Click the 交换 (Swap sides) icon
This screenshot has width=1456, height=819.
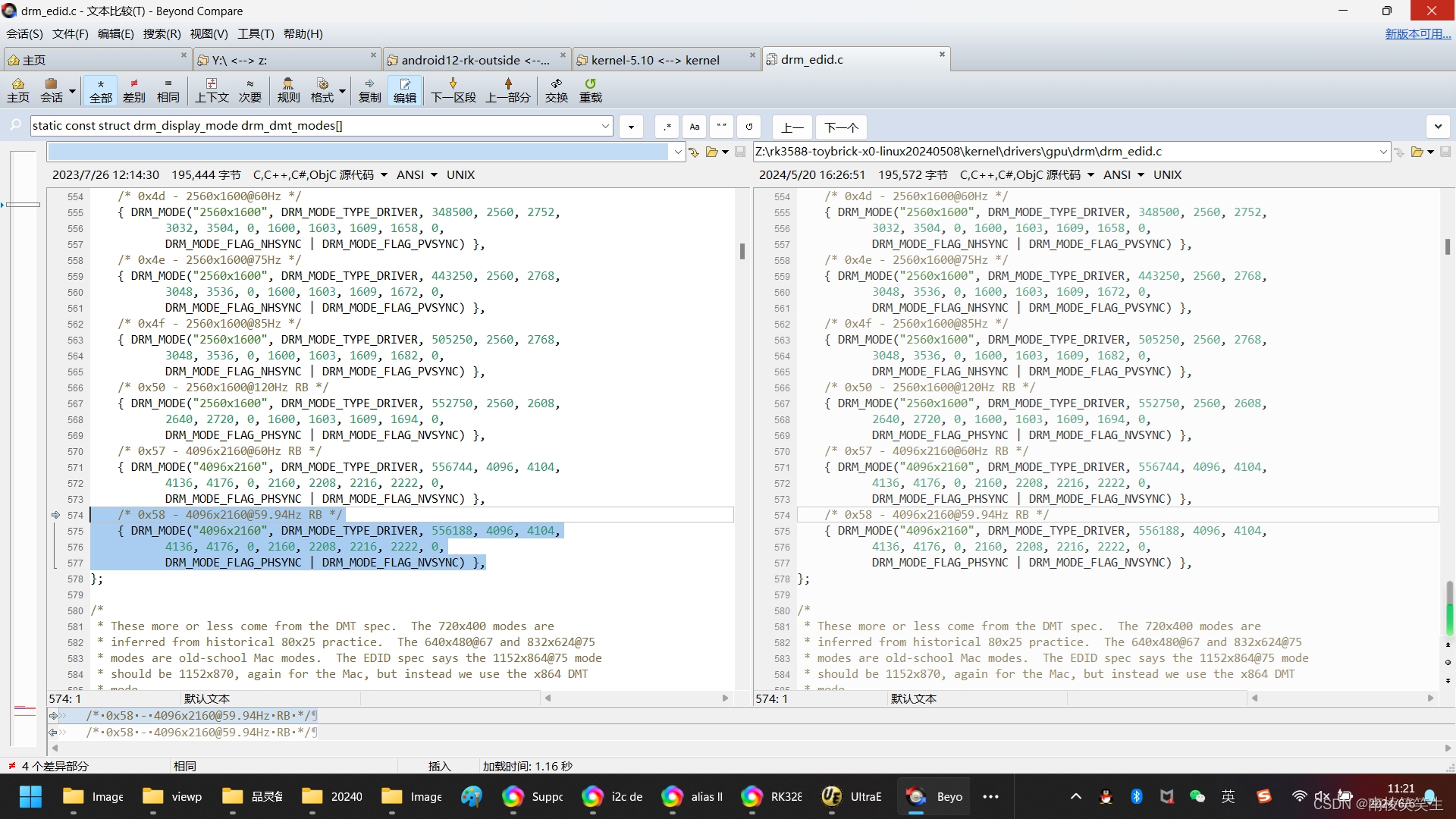pos(557,89)
